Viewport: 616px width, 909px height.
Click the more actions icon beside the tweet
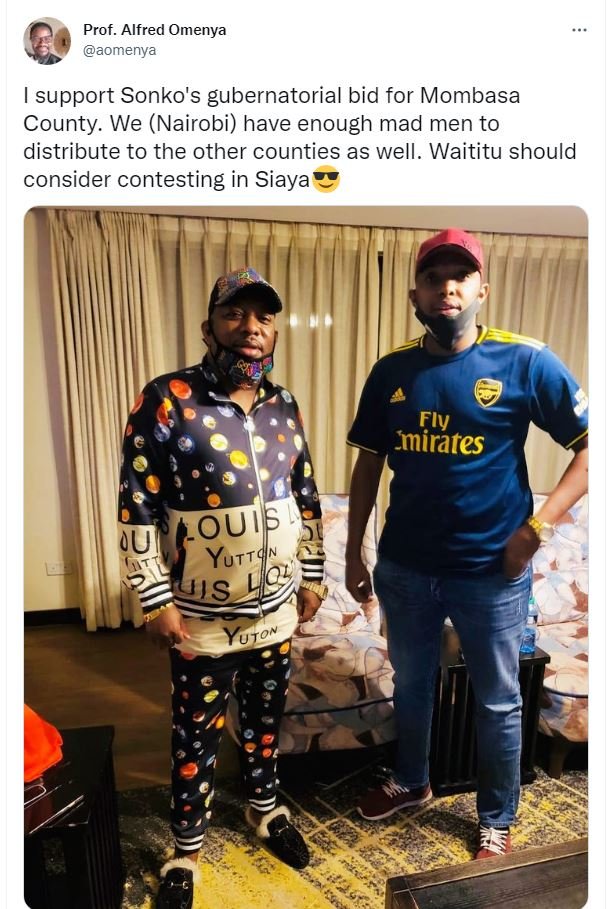pyautogui.click(x=578, y=30)
